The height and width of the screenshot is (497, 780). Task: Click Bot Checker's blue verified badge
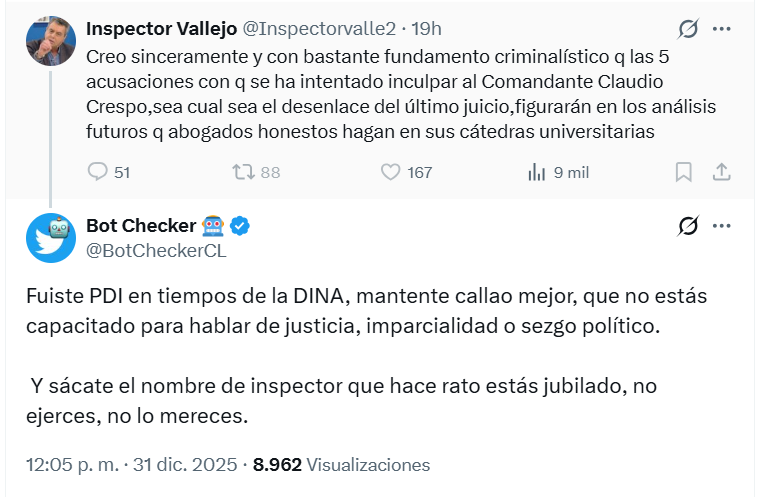[x=240, y=226]
